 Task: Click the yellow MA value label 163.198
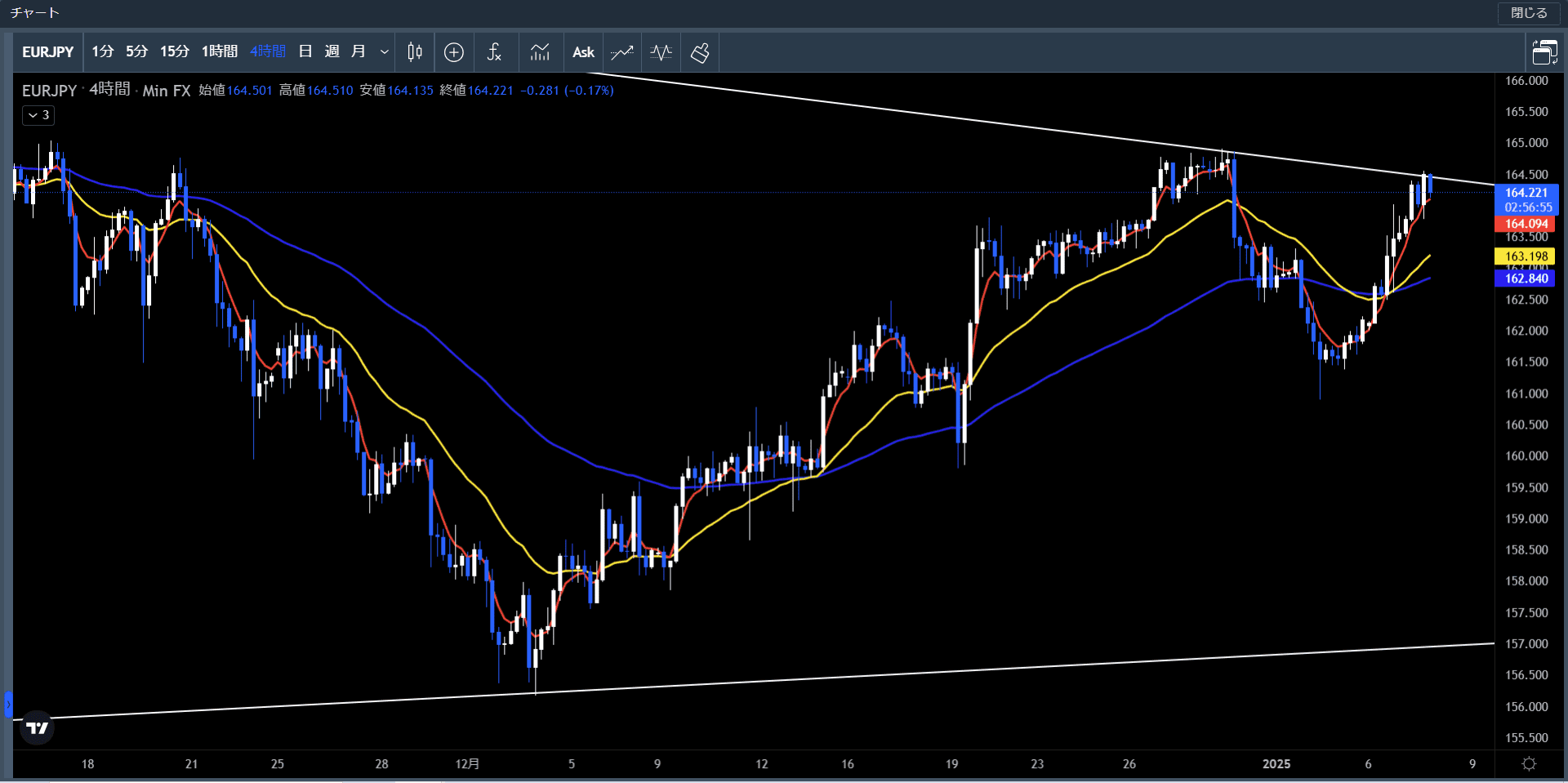pyautogui.click(x=1526, y=256)
